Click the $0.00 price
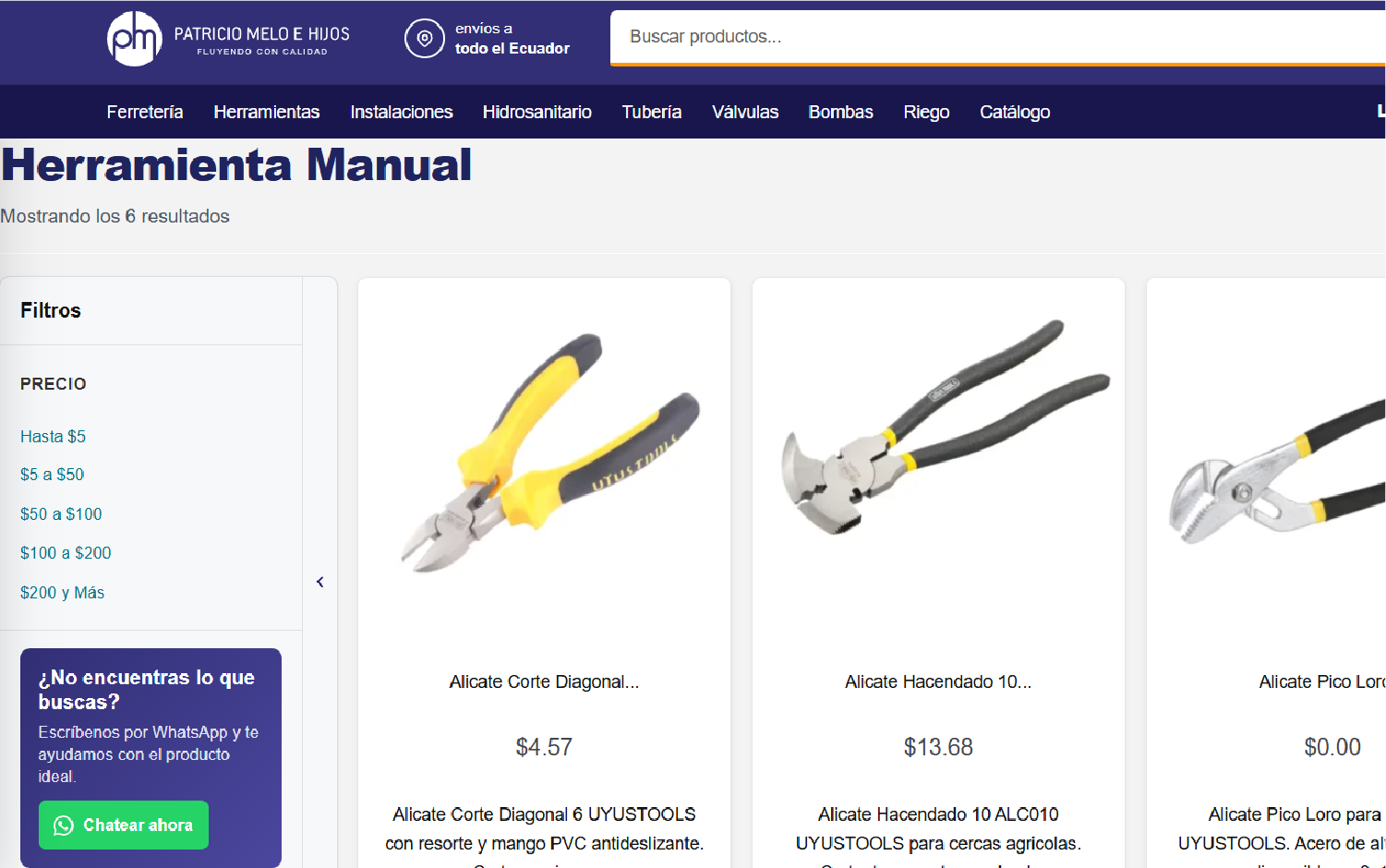 (1332, 747)
